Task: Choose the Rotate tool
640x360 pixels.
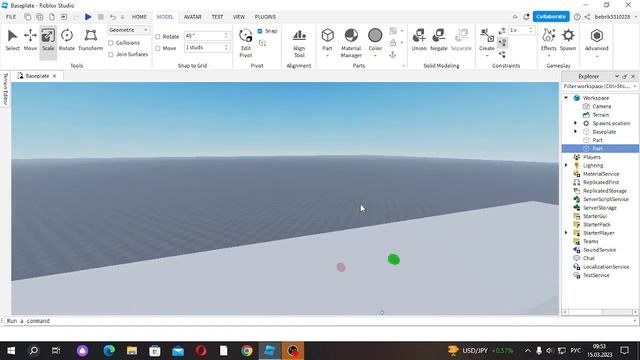Action: 67,40
